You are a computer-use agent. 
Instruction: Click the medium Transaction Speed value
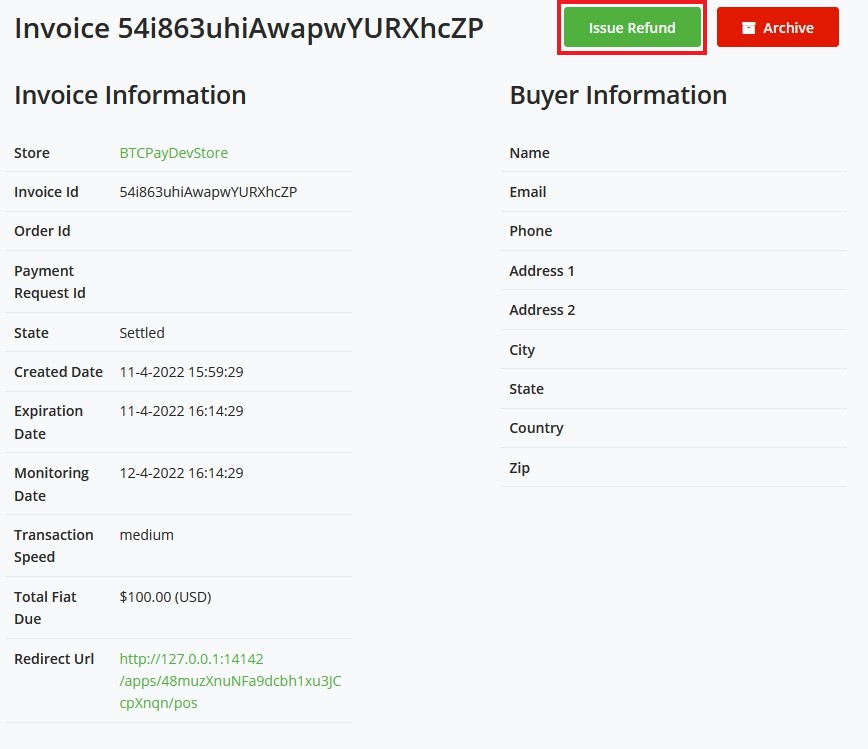(x=146, y=534)
